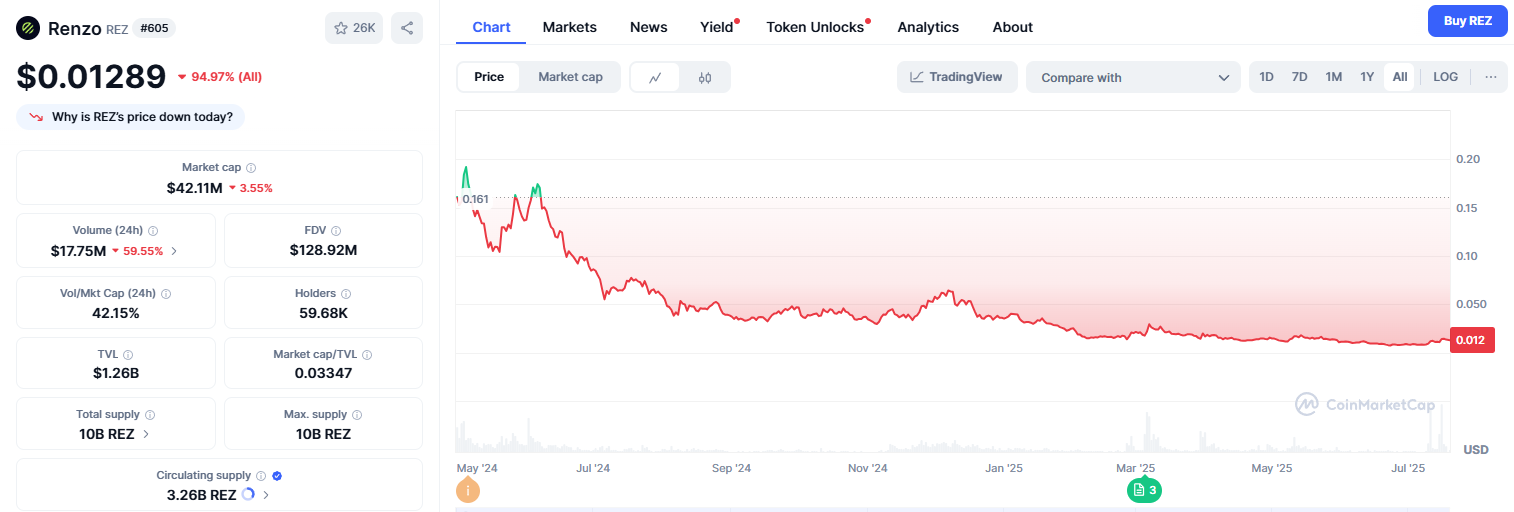Click the Renzo token logo icon

tap(28, 28)
